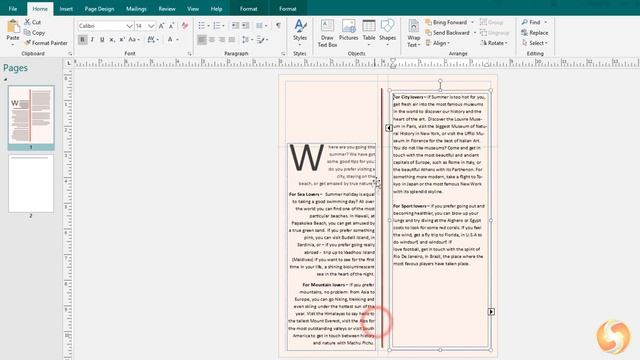
Task: Switch to Mailings tab
Action: tap(136, 9)
